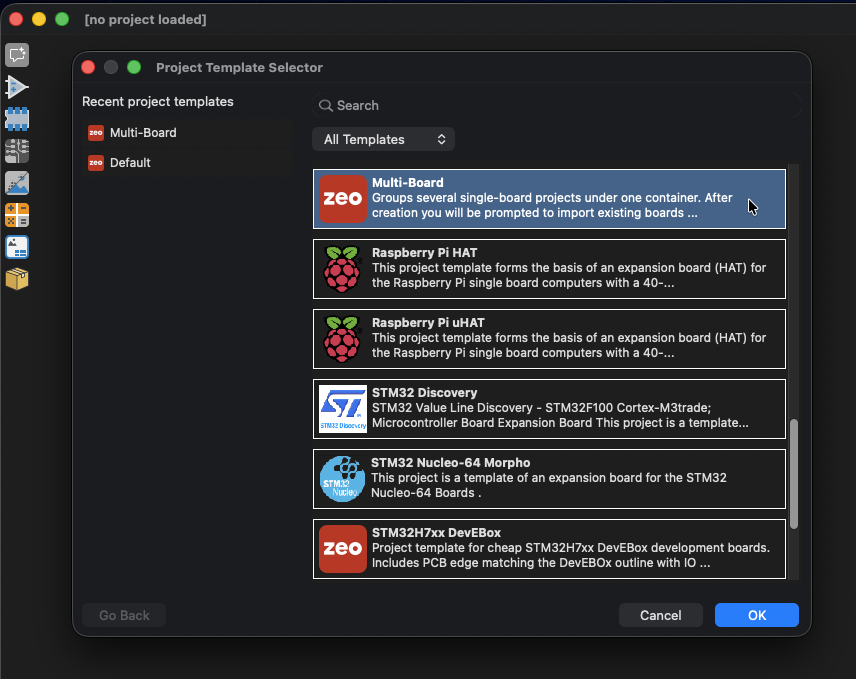Click the ST logo of STM32 Discovery
This screenshot has width=856, height=679.
tap(343, 409)
